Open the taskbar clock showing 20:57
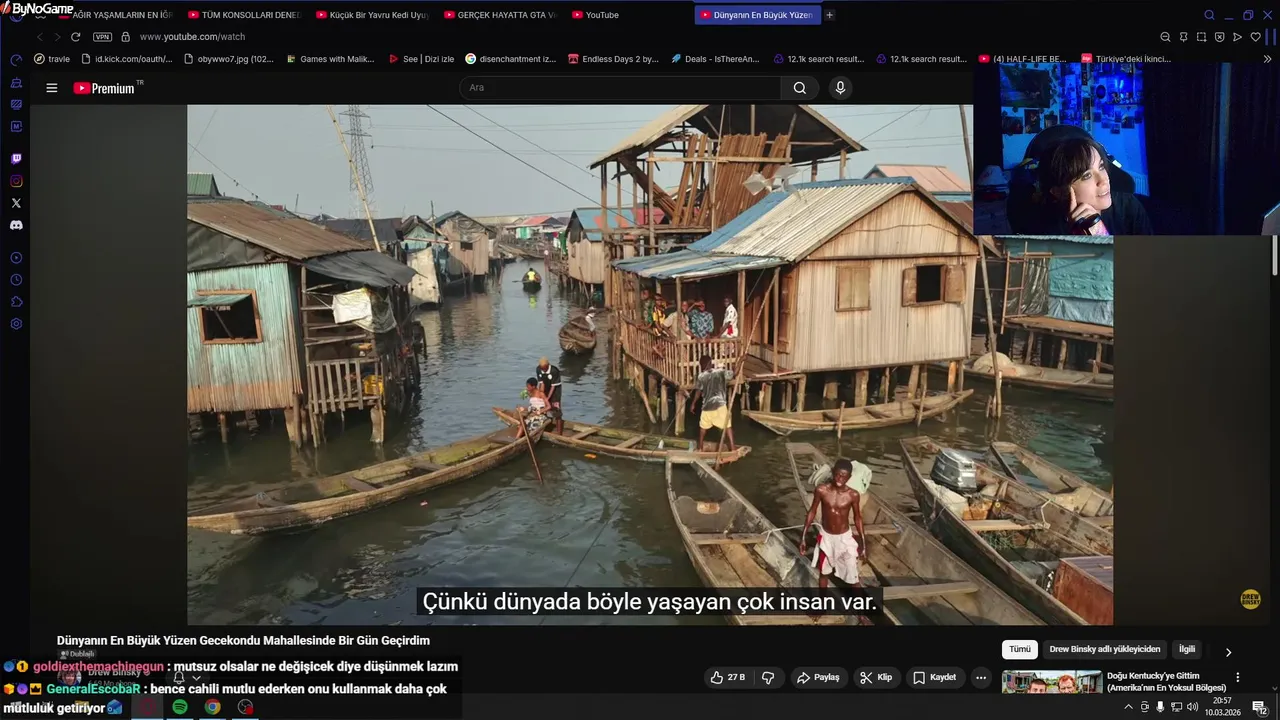 point(1222,706)
